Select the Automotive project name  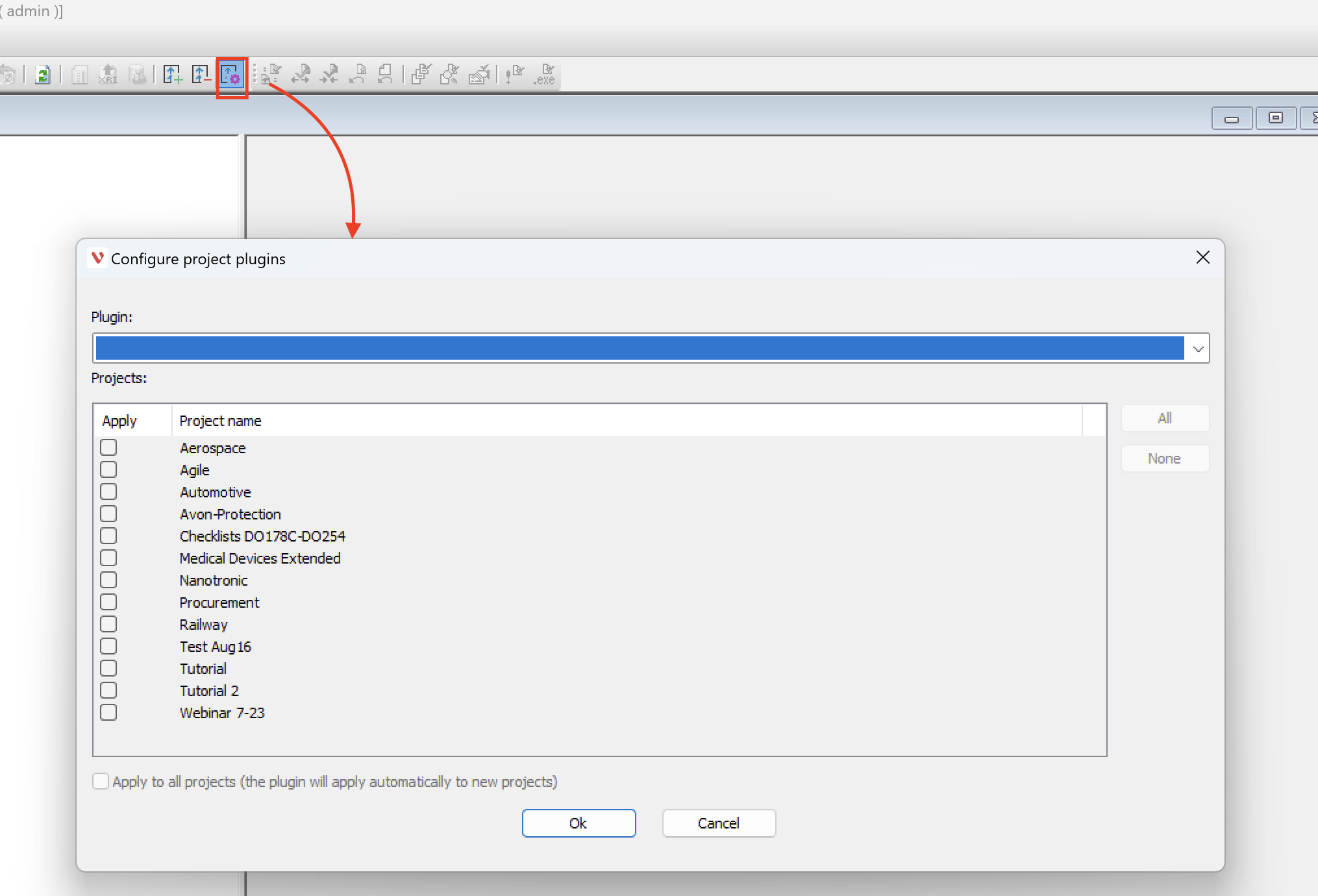pyautogui.click(x=216, y=492)
